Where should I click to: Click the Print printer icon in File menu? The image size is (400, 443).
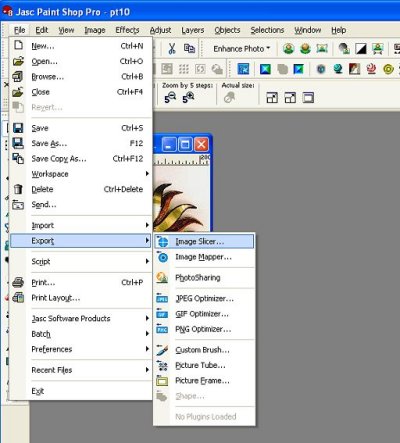[18, 282]
